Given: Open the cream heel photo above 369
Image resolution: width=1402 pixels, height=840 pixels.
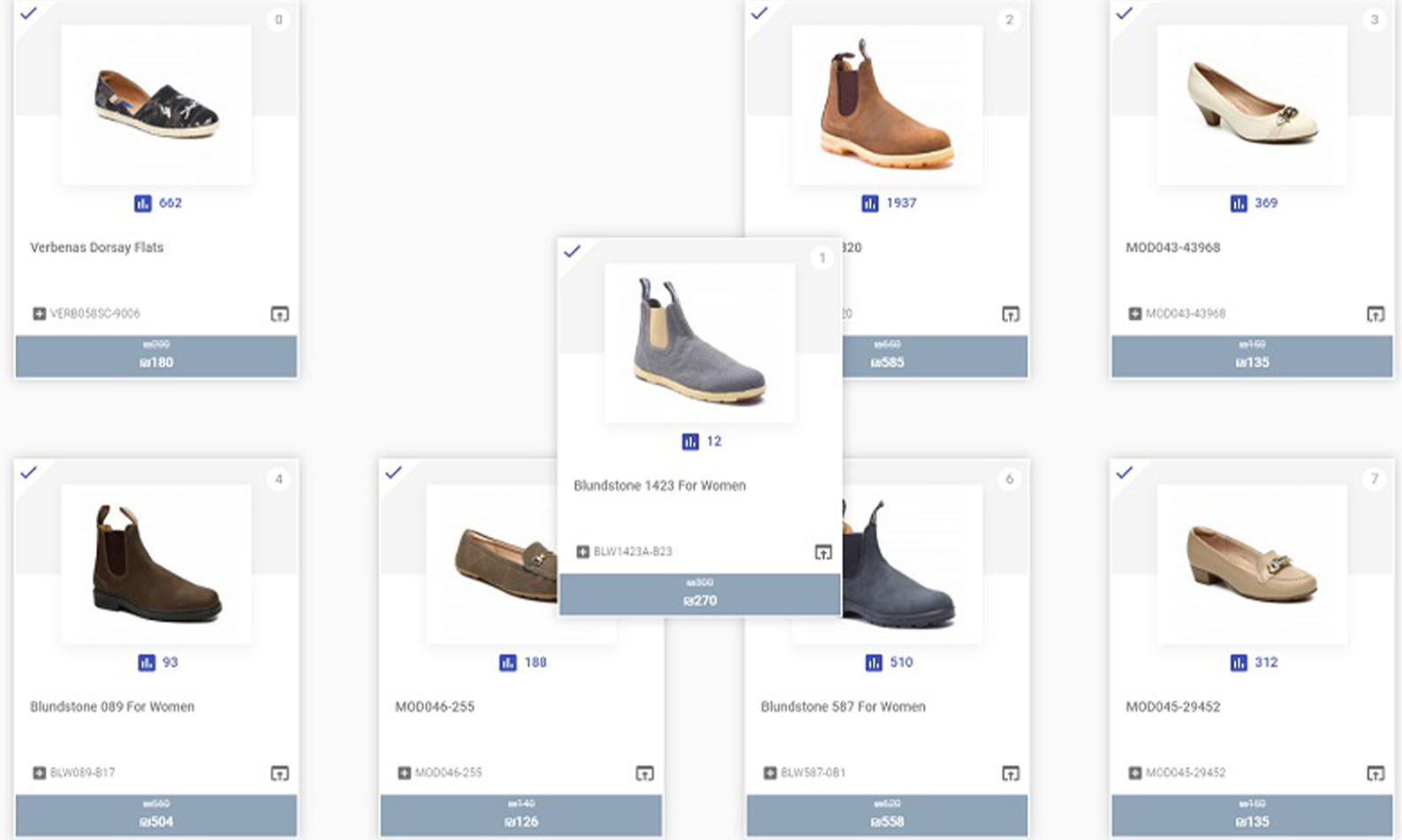Looking at the screenshot, I should pos(1252,104).
